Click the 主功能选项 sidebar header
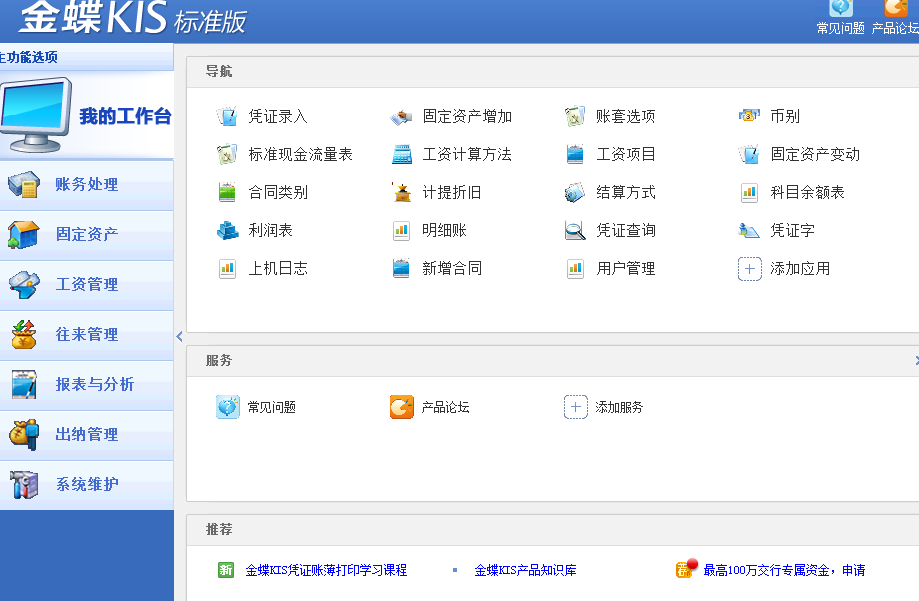This screenshot has width=919, height=601. click(87, 57)
